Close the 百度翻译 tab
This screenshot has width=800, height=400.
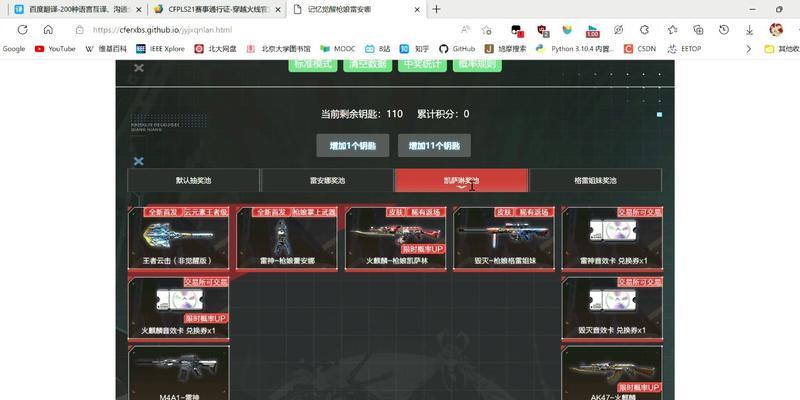tap(139, 9)
